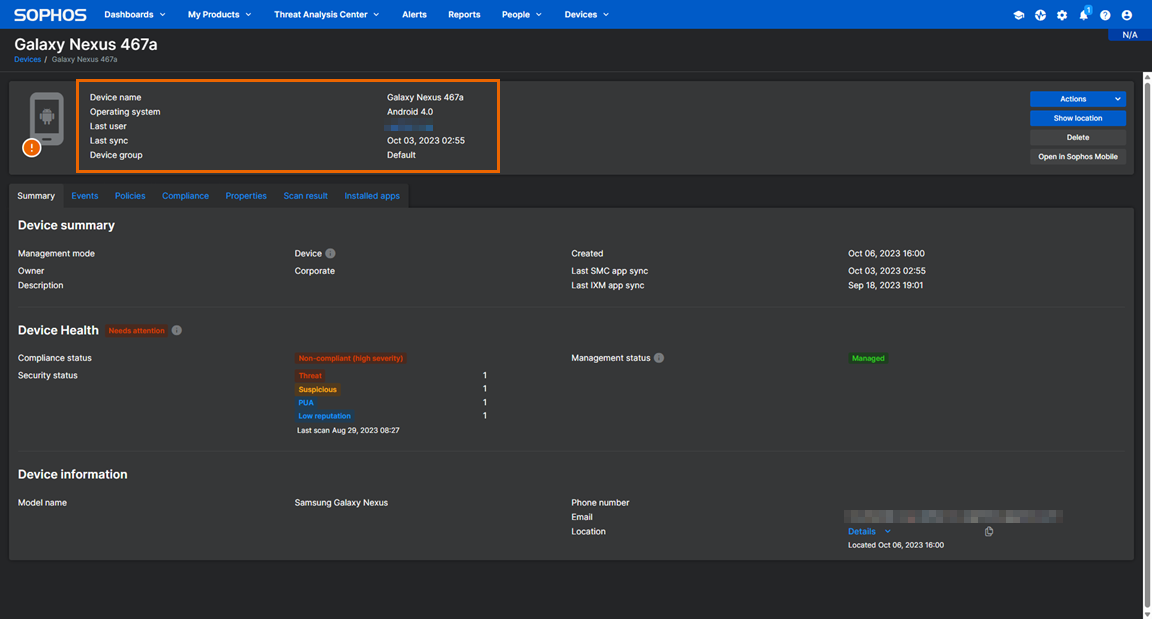Click the Show location button

[1077, 118]
